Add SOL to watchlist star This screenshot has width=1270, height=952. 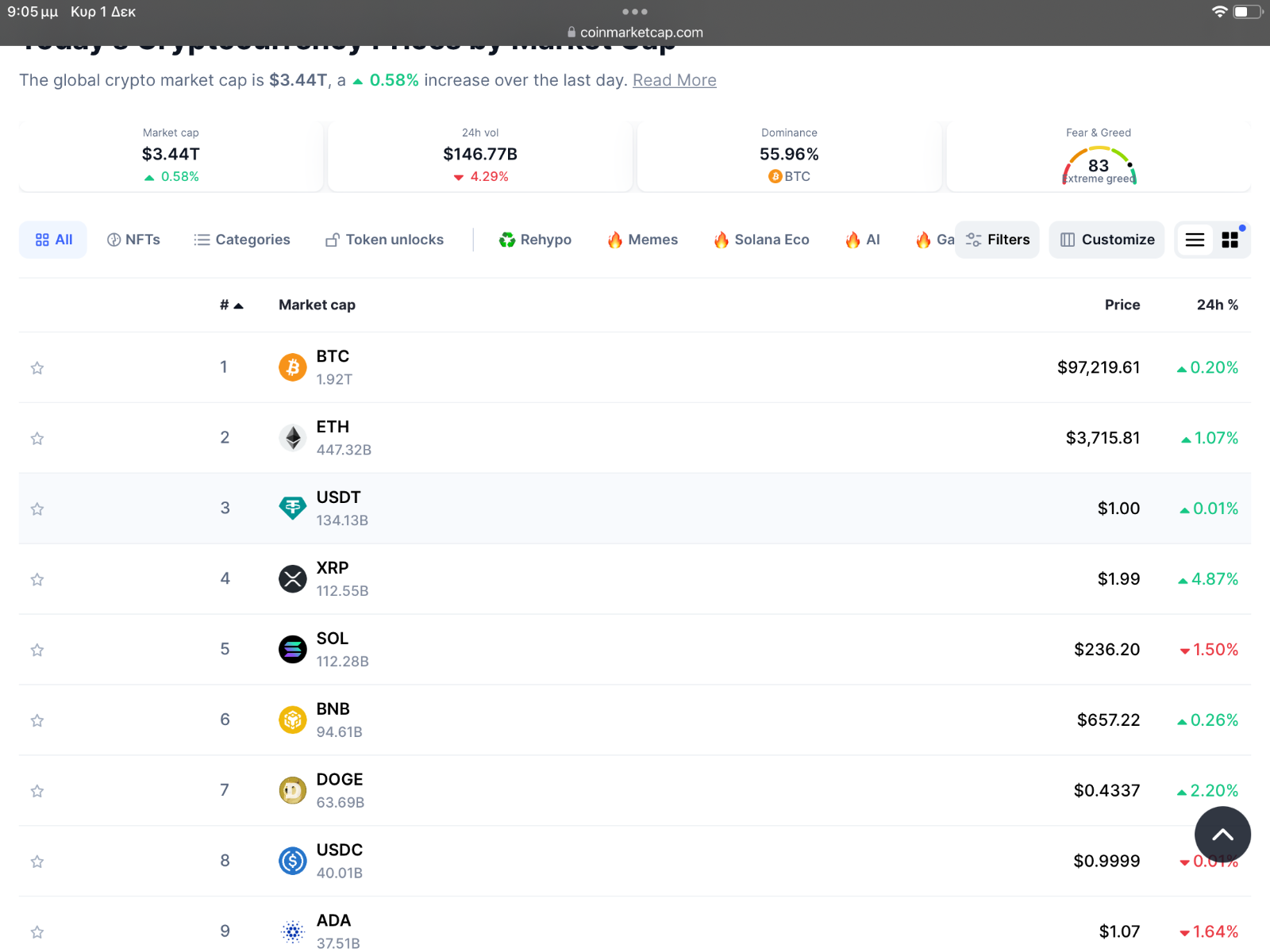click(37, 651)
